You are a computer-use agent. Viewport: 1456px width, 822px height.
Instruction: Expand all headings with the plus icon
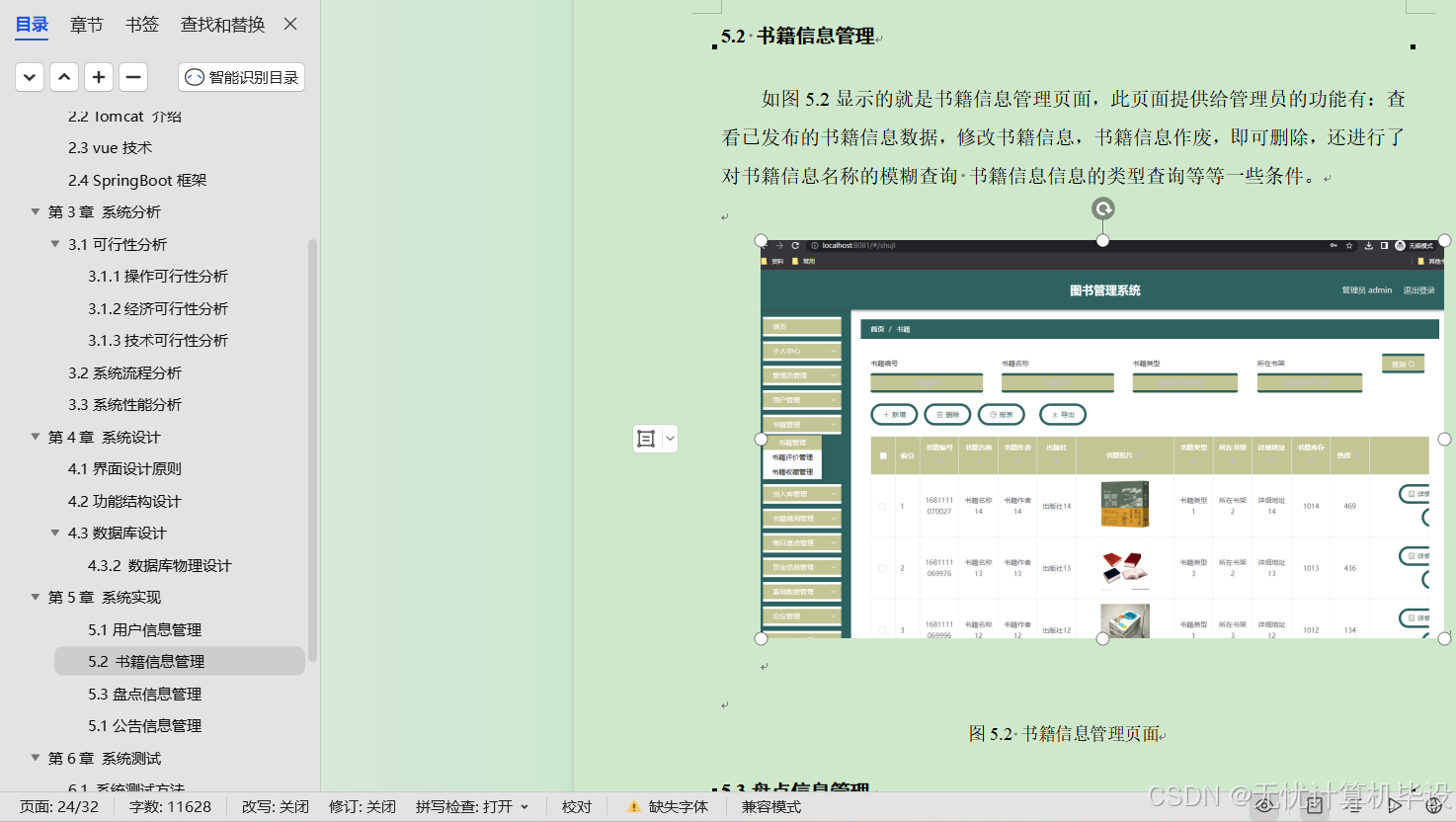click(98, 77)
